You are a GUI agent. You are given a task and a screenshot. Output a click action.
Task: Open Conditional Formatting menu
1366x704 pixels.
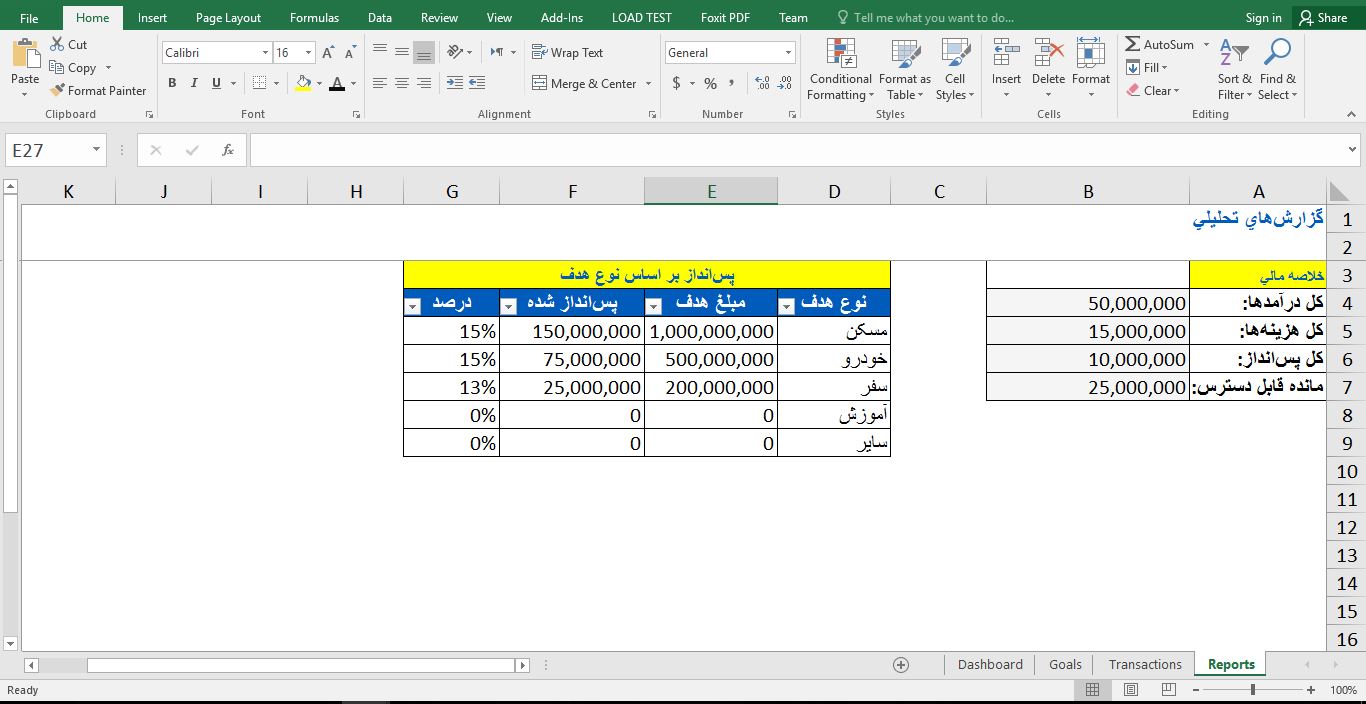coord(840,70)
